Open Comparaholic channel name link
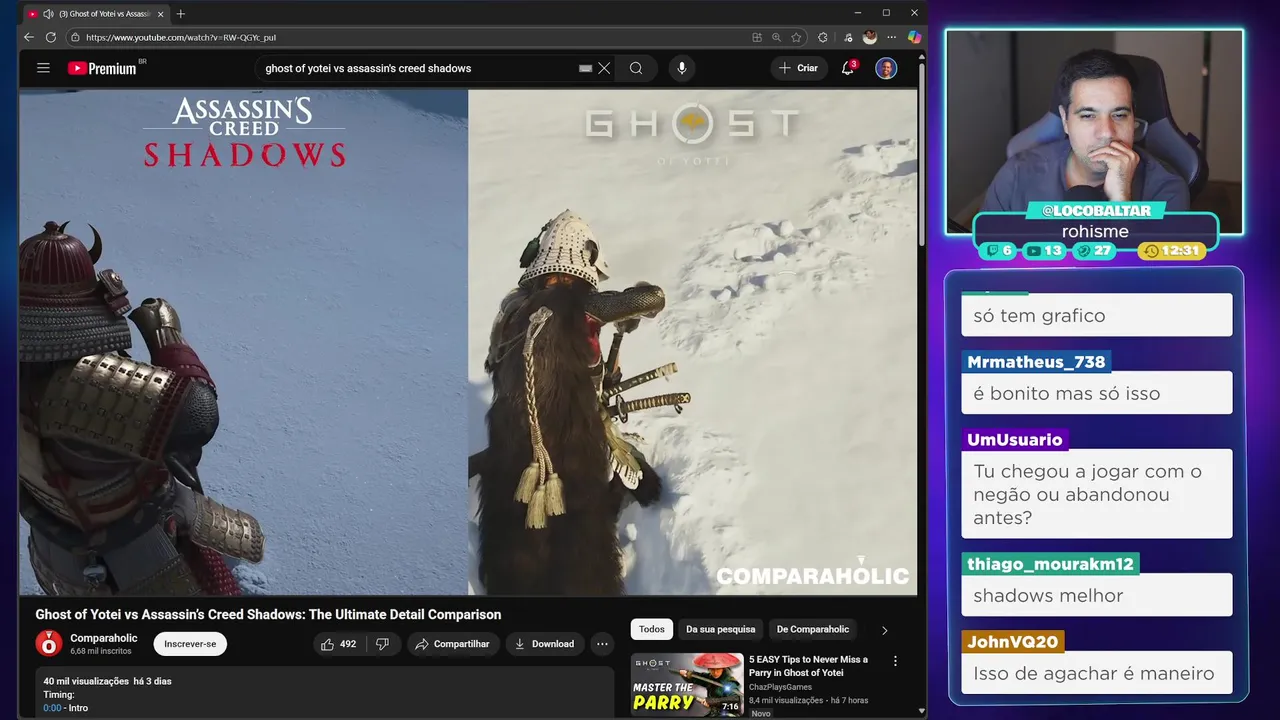Screen dimensions: 1280x720 pos(104,638)
